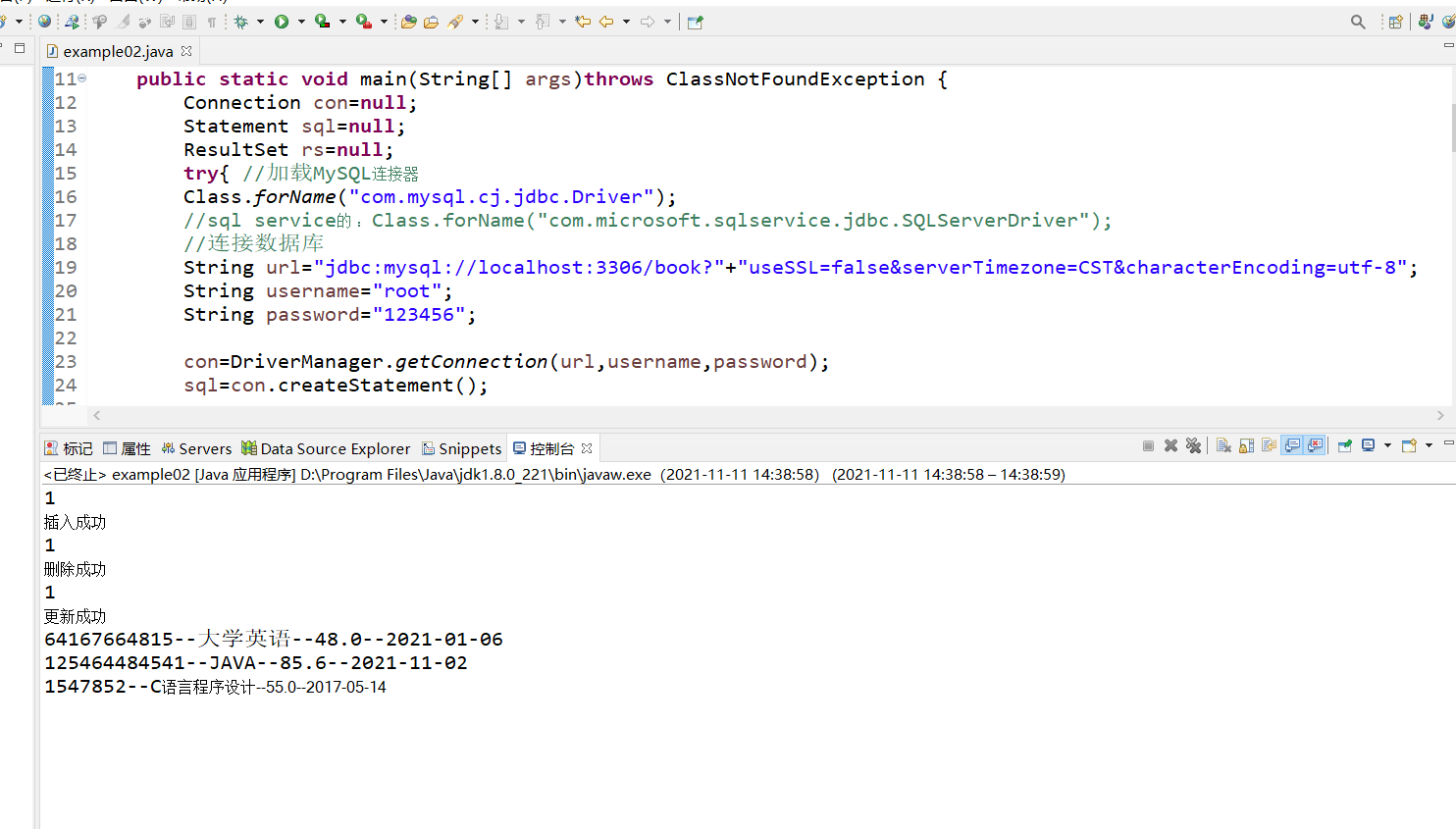The height and width of the screenshot is (829, 1456).
Task: Click the Open Task folder icon
Action: pyautogui.click(x=431, y=22)
